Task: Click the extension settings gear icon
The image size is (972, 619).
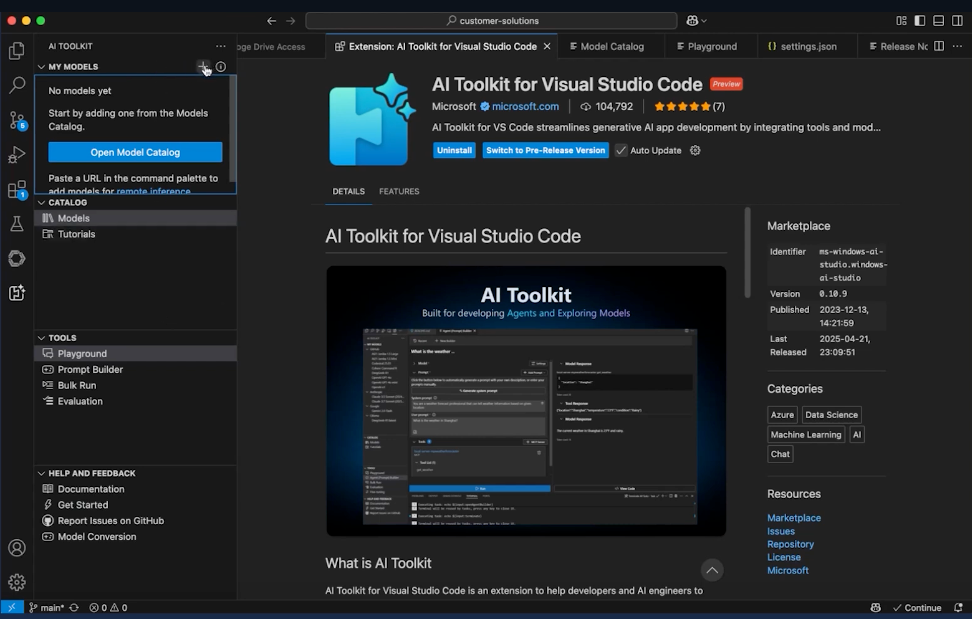Action: pos(695,150)
